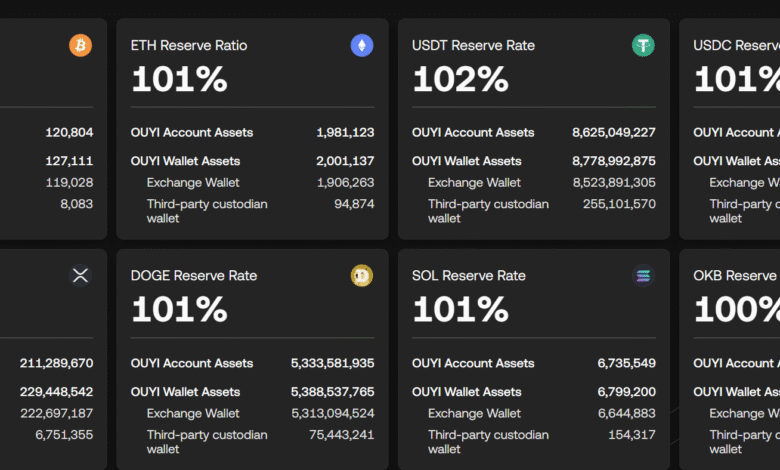Click the 101% value on ETH card
The height and width of the screenshot is (470, 780).
tap(179, 79)
